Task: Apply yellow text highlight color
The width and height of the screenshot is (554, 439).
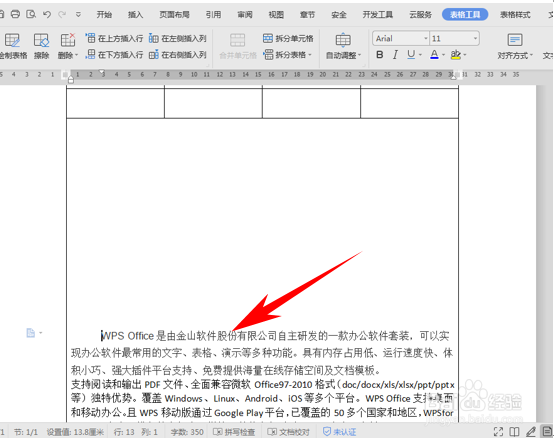Action: (x=456, y=55)
